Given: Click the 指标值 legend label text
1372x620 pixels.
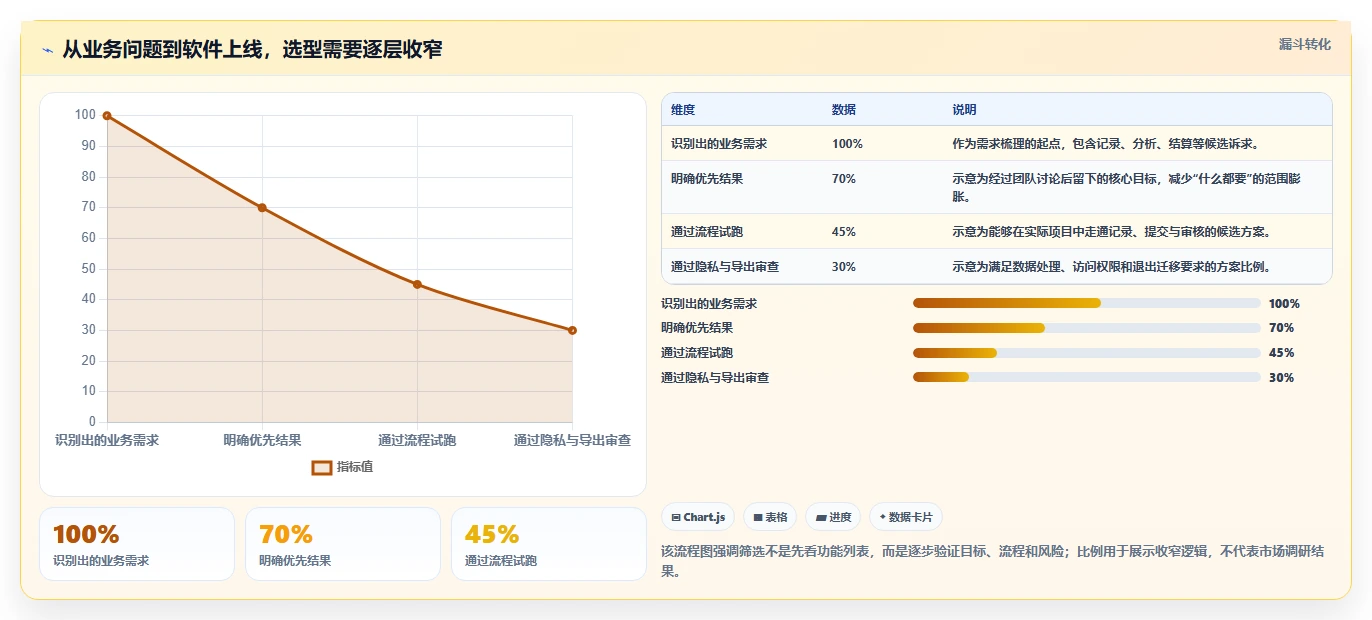Looking at the screenshot, I should (x=355, y=467).
